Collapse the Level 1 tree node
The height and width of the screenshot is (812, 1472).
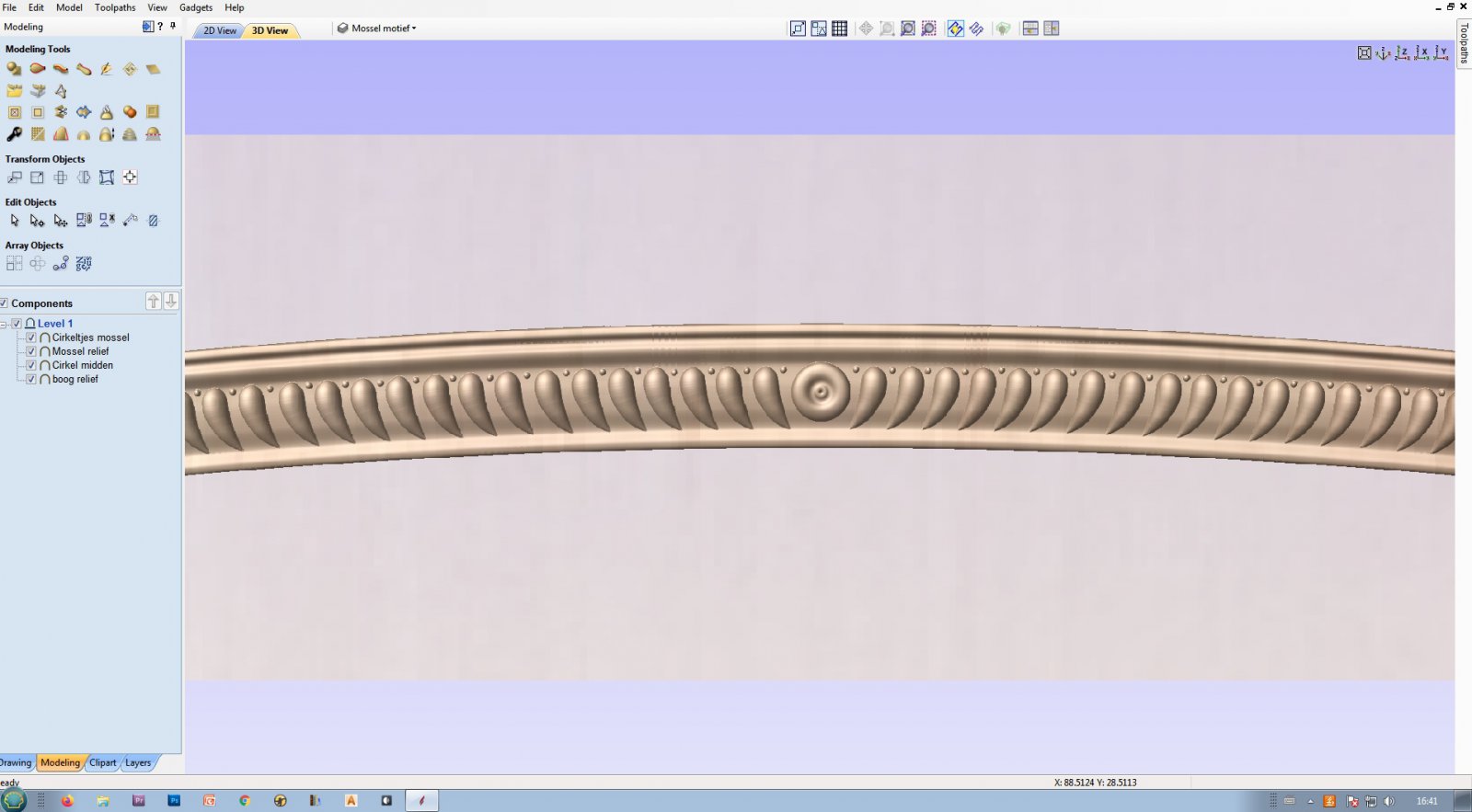click(x=4, y=324)
